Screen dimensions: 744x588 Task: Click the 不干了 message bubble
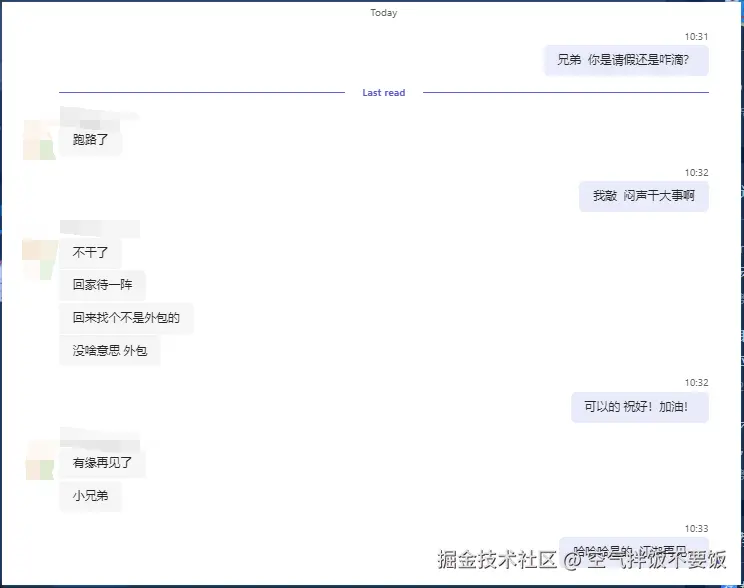[x=90, y=253]
